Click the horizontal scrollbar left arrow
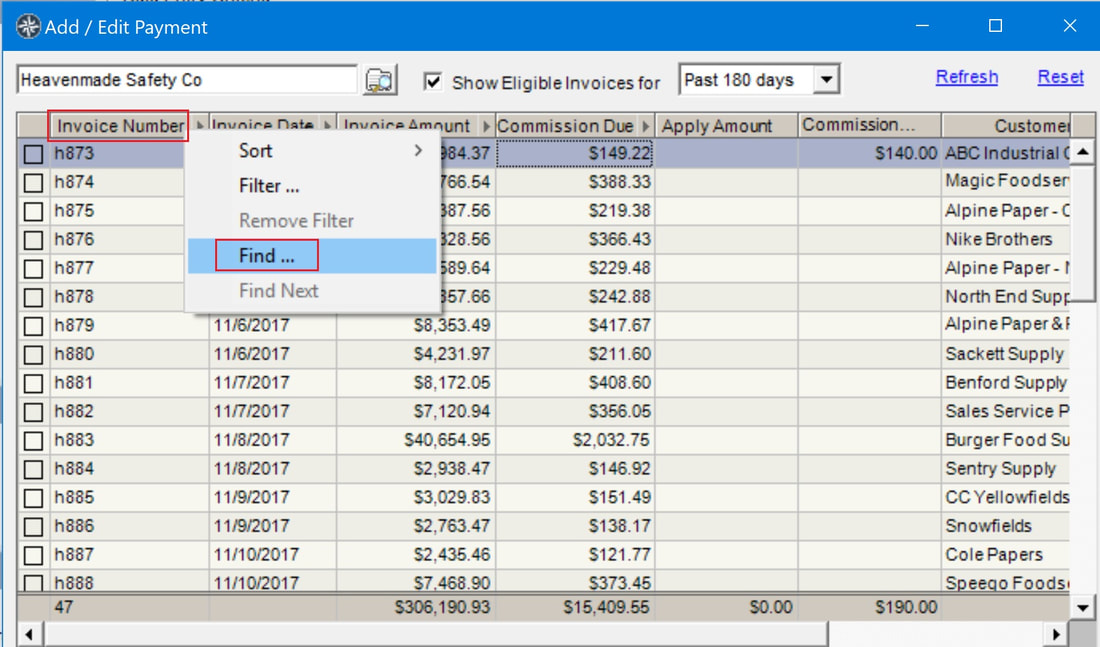Viewport: 1100px width, 647px height. [x=29, y=634]
